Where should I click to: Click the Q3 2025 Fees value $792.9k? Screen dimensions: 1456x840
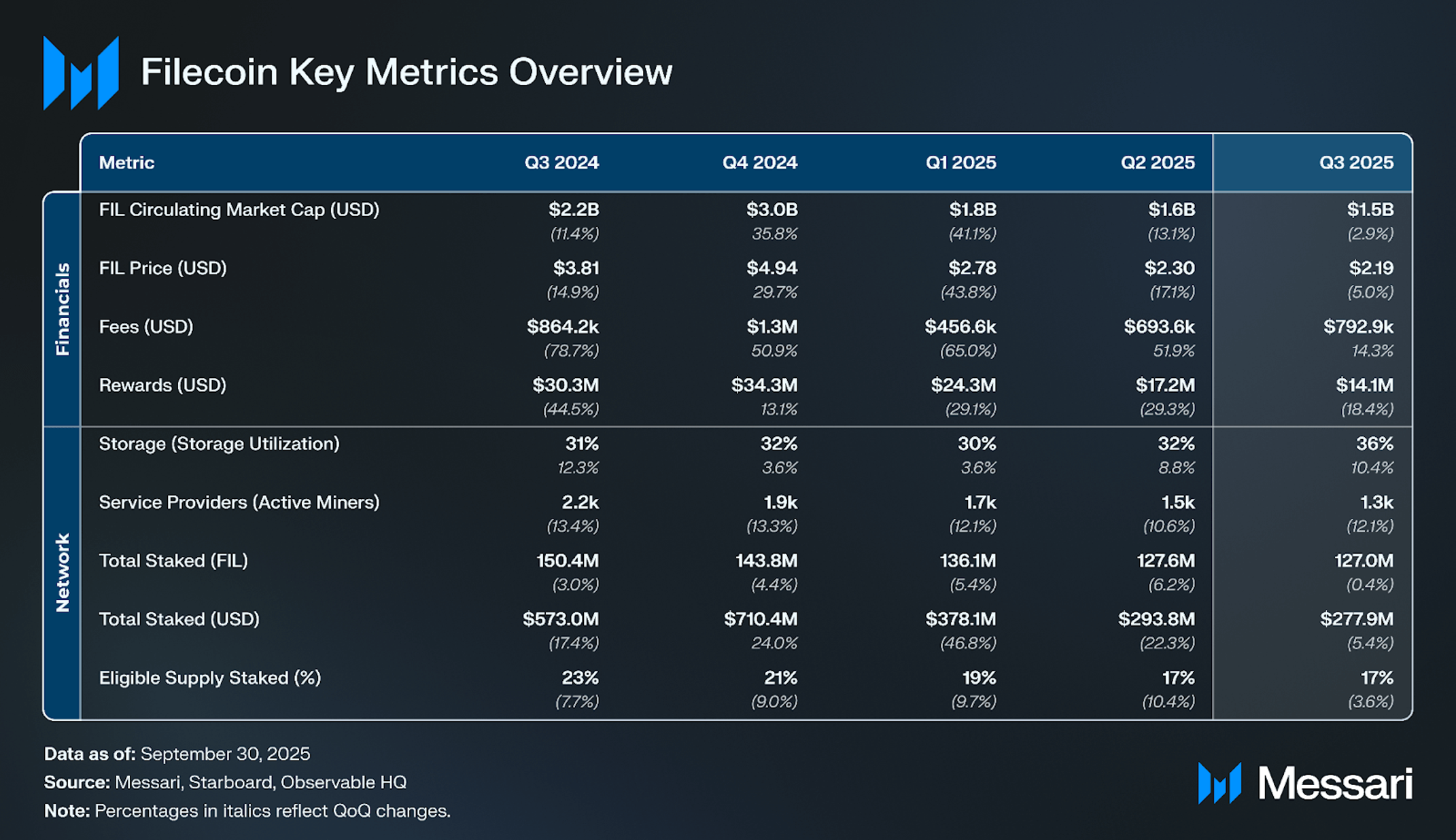(x=1357, y=327)
